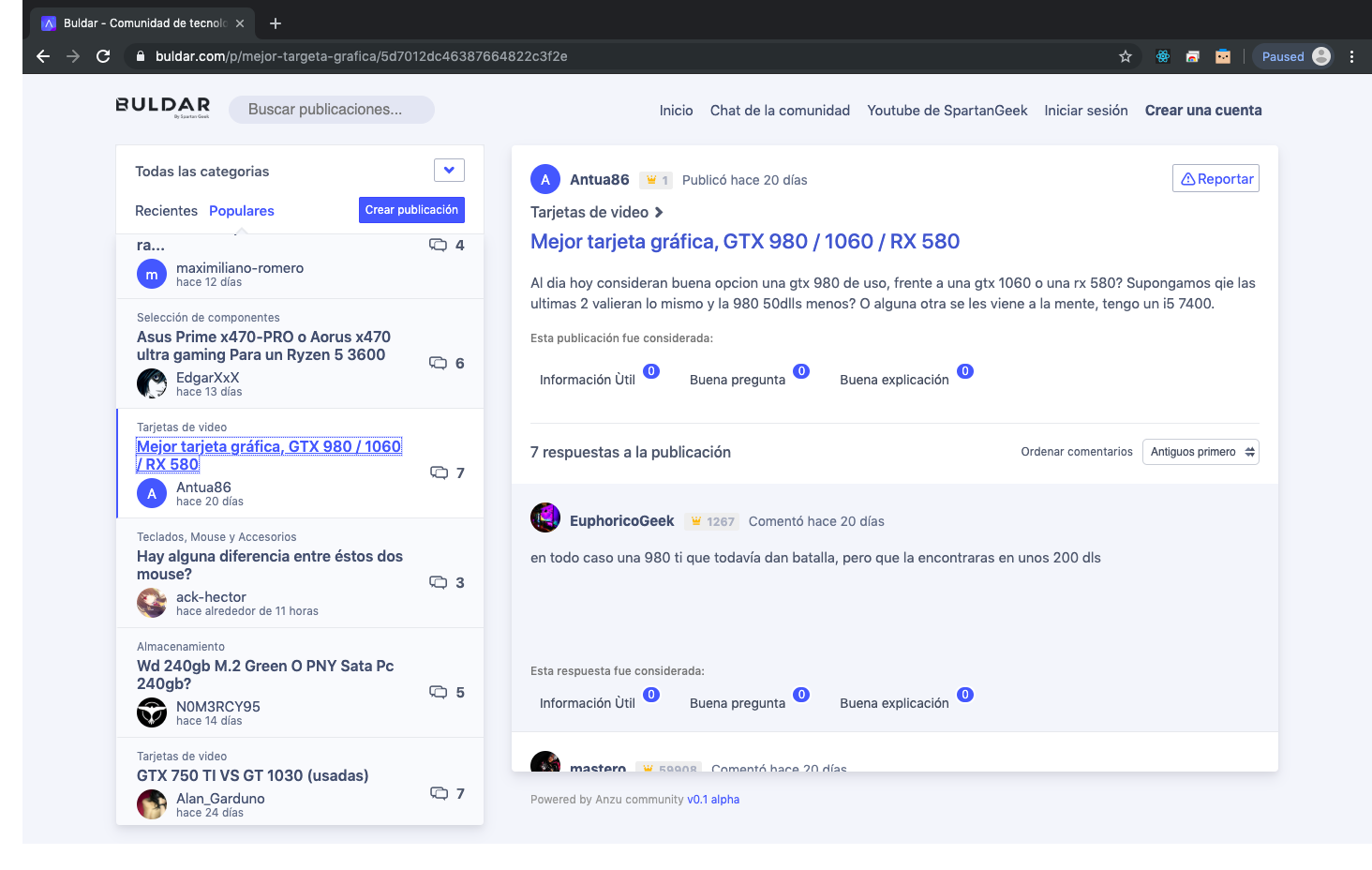Click EuphoricoGeek's 1267 crown badge

(711, 521)
